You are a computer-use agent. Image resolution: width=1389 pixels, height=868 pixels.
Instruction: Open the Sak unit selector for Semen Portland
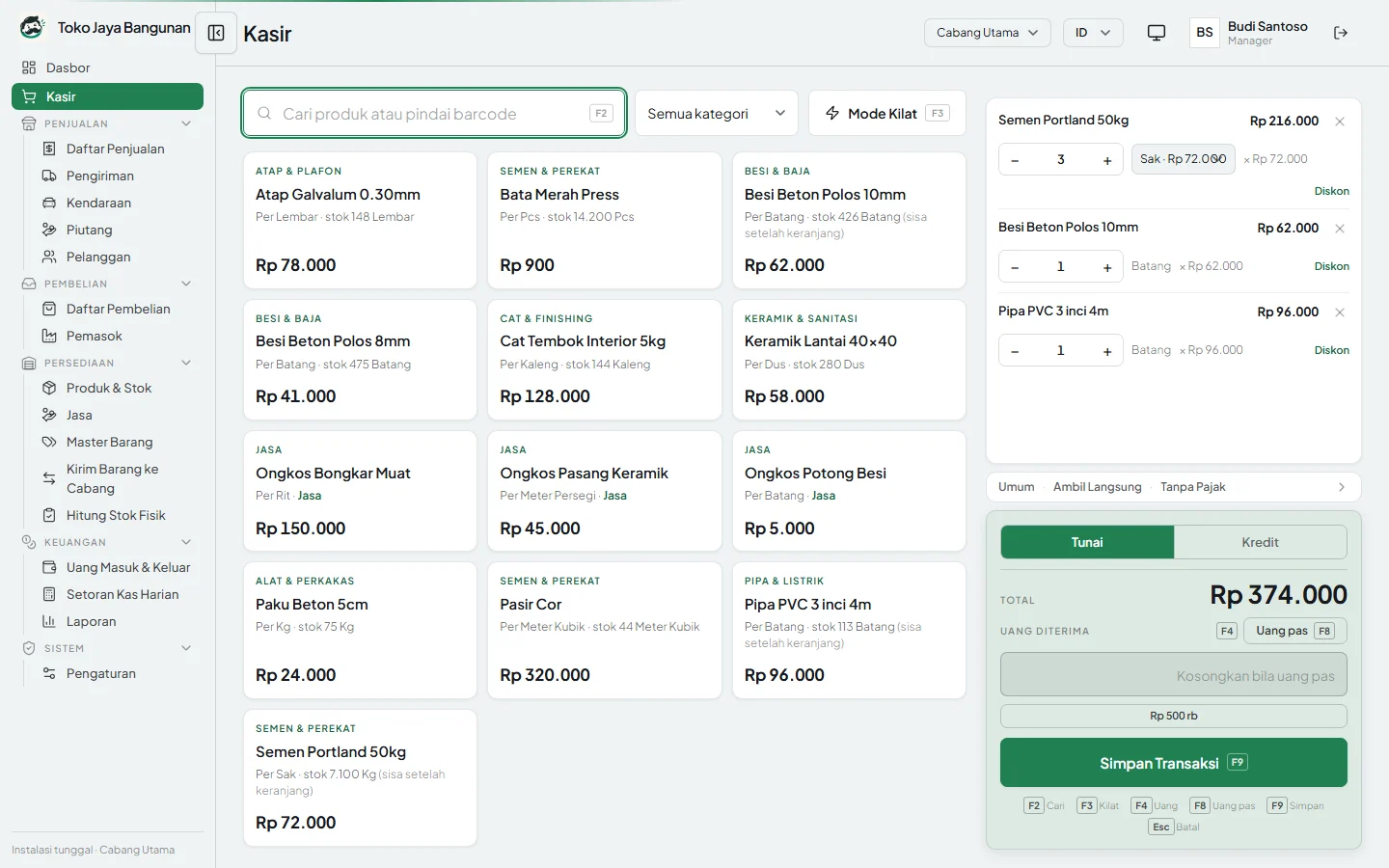pos(1184,159)
